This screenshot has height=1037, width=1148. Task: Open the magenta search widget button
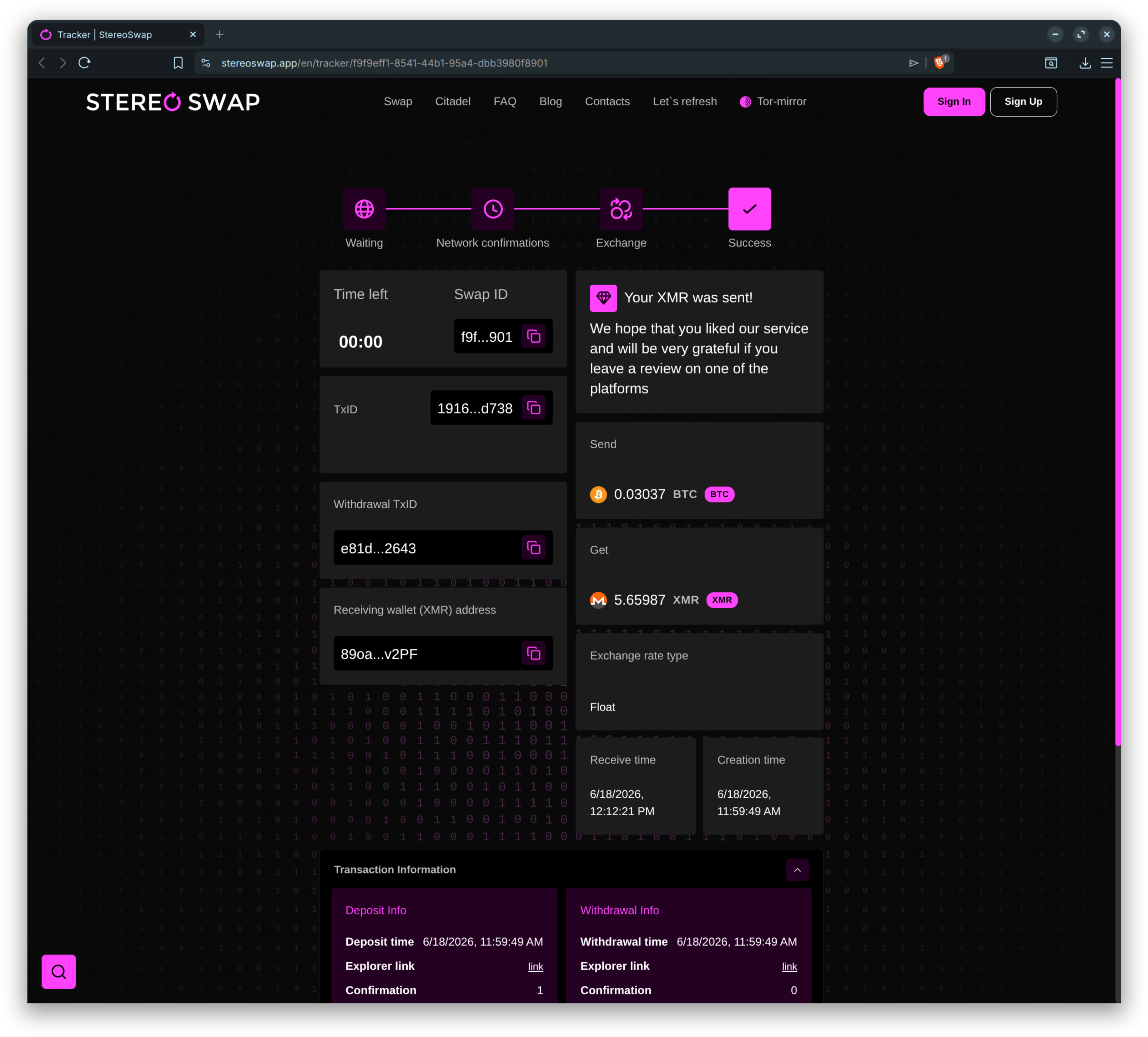[59, 972]
